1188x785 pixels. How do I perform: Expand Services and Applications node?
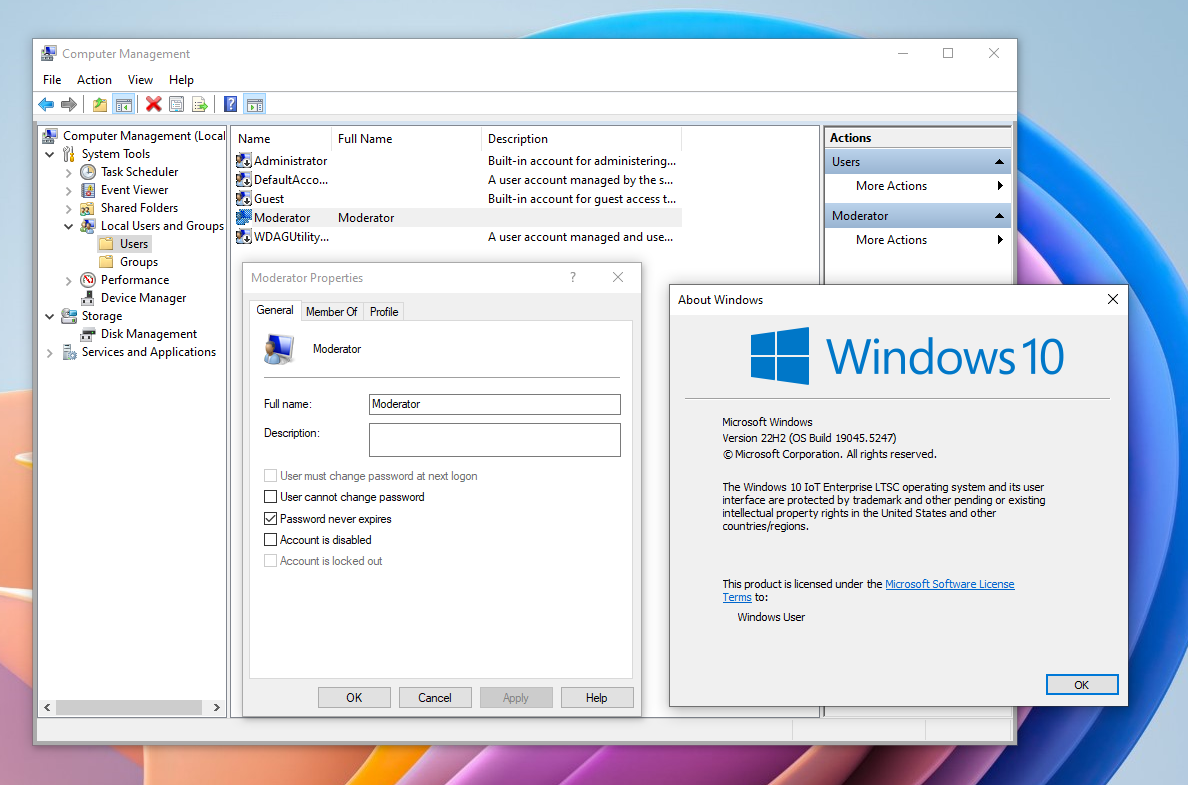tap(50, 352)
